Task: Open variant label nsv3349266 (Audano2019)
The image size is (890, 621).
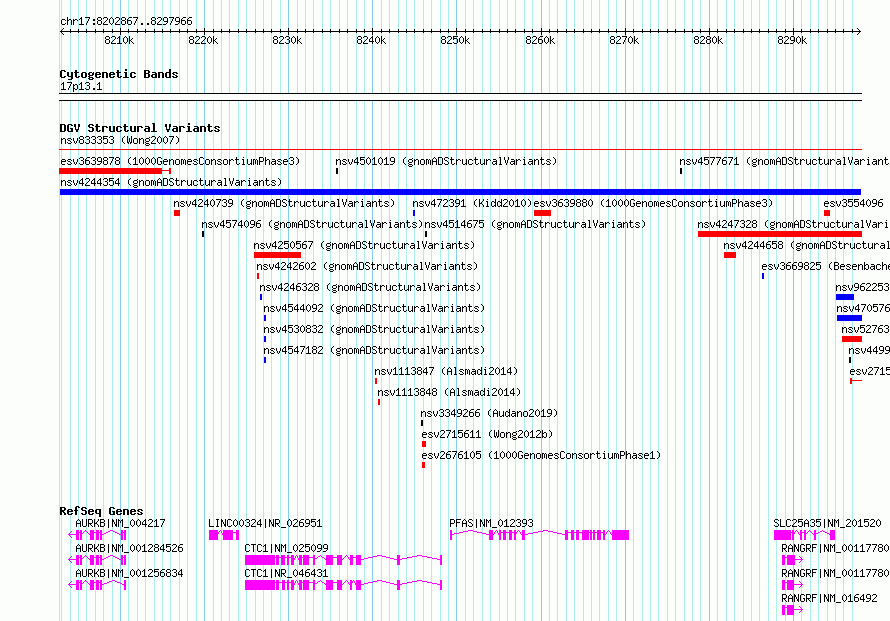Action: [x=489, y=413]
